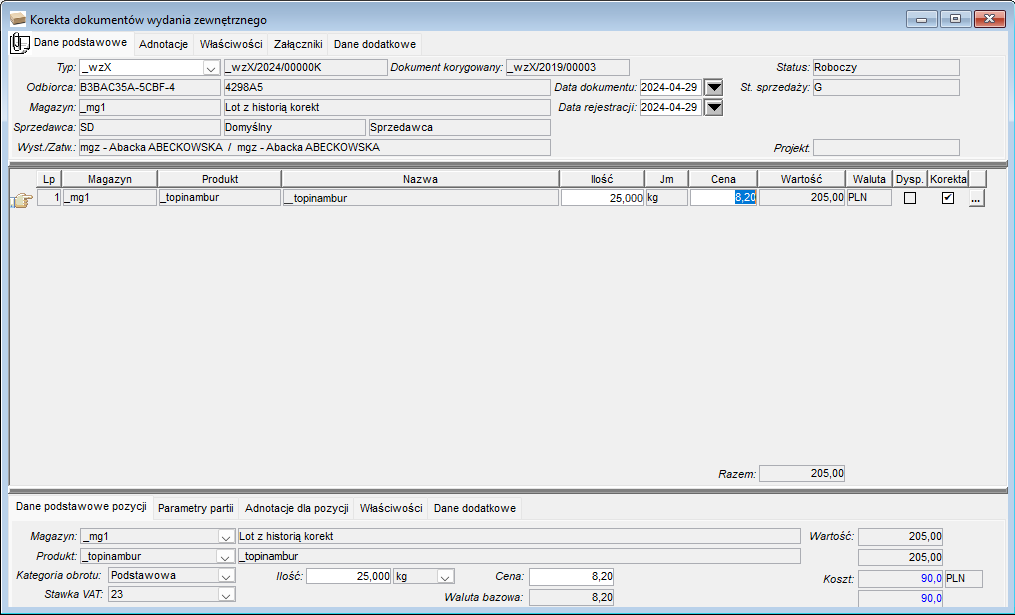Click Dokument korygowany _wzX/2019/00003 field
The width and height of the screenshot is (1015, 615).
[568, 67]
